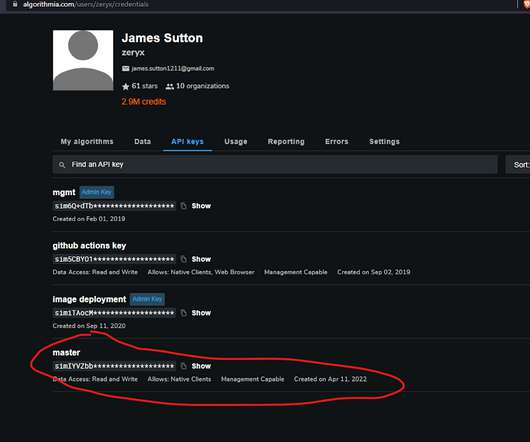Click 'Created on Sep 11, 2020' text
530x442 pixels.
89,326
